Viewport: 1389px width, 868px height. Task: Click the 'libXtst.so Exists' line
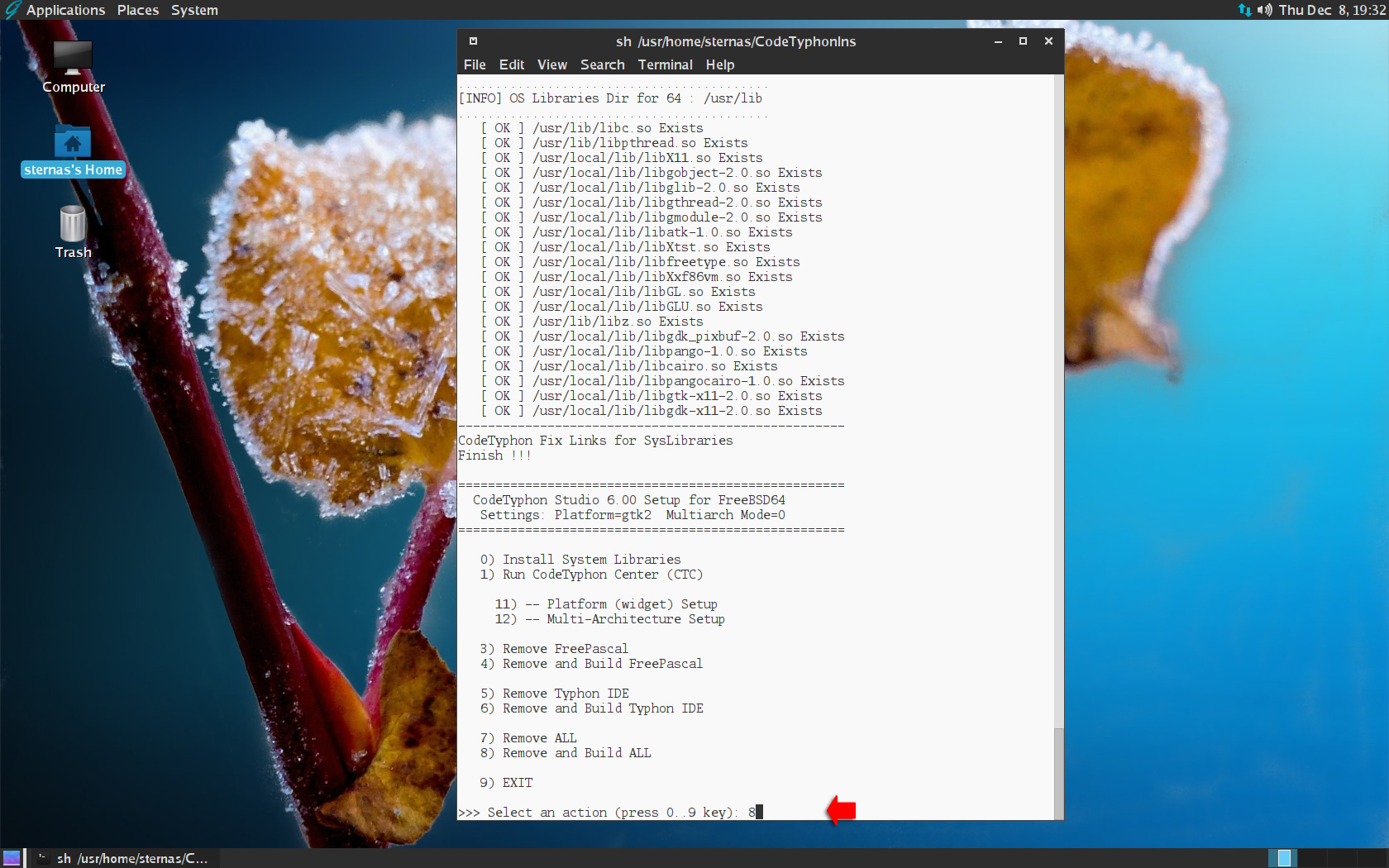(x=626, y=247)
